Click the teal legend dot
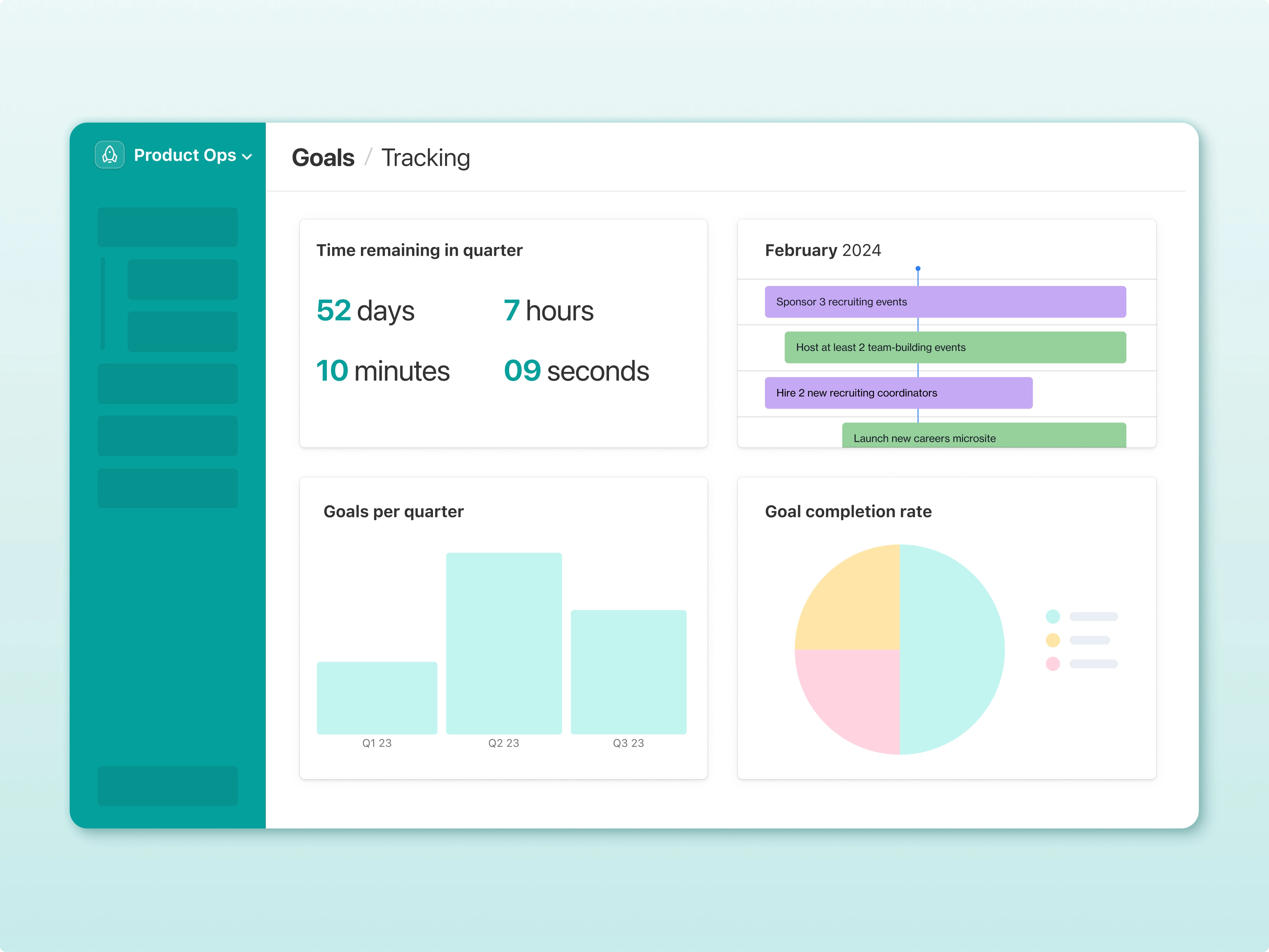The width and height of the screenshot is (1269, 952). (x=1053, y=616)
